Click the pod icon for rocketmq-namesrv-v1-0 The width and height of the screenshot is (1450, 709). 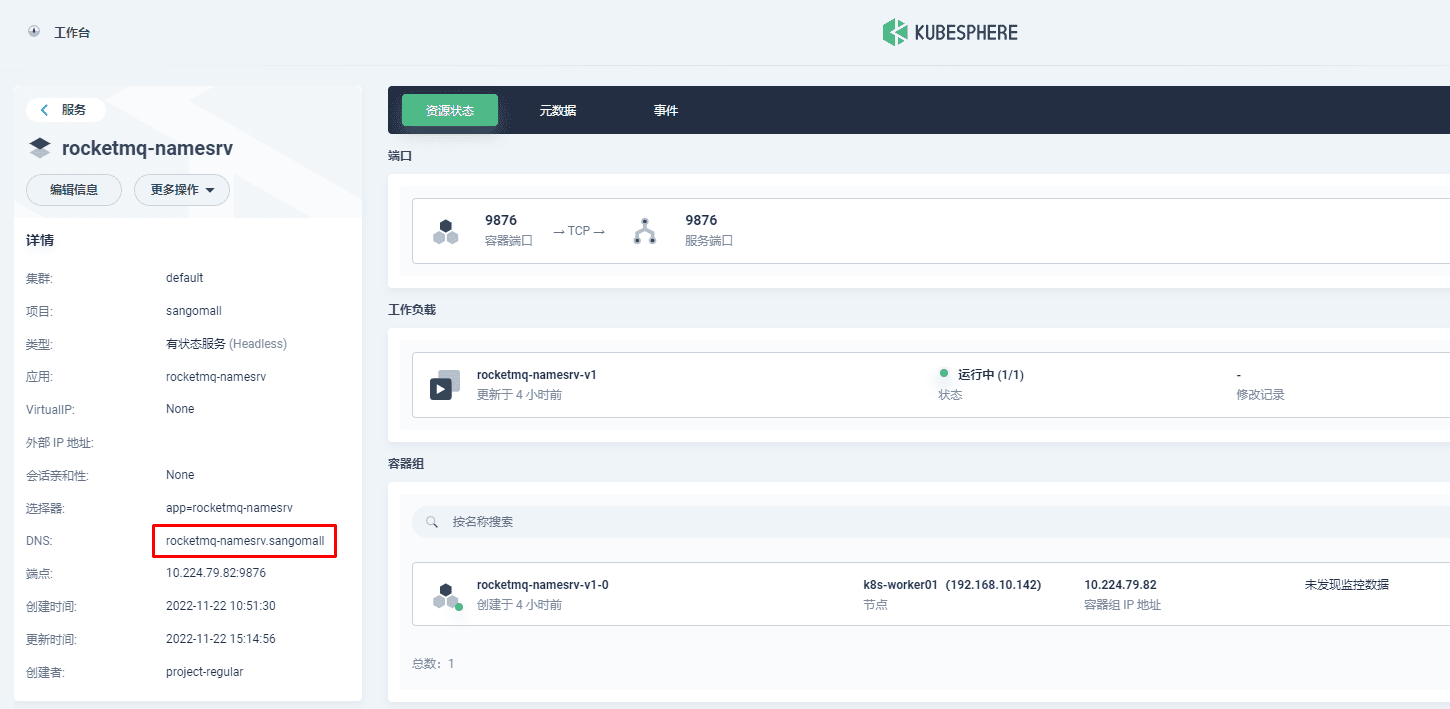(447, 596)
